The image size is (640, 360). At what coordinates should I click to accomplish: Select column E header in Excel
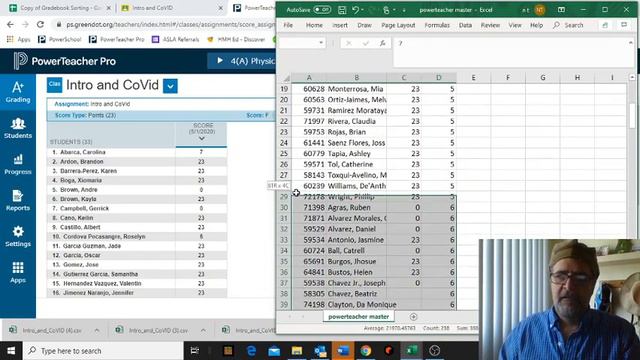(473, 78)
